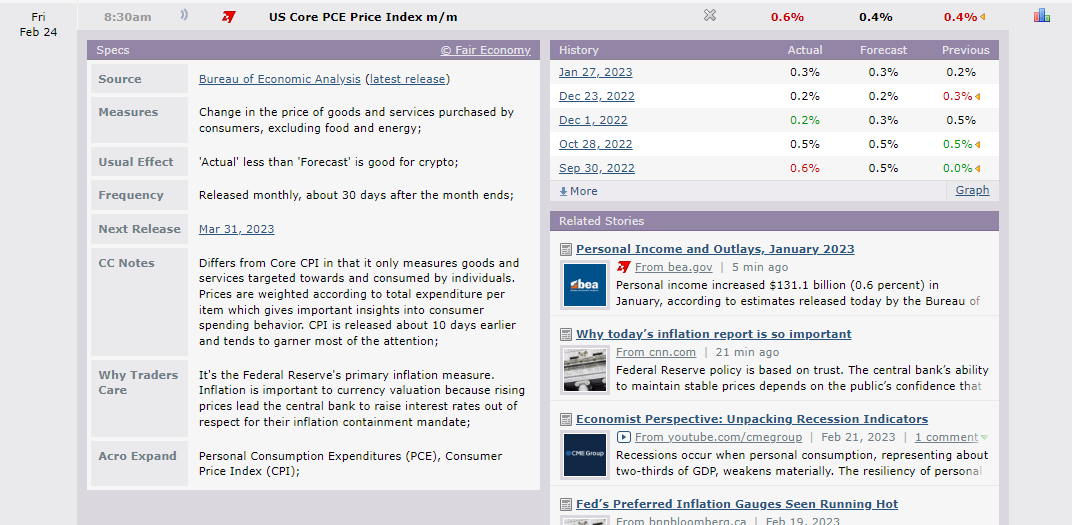Open the CME Group thumbnail
The width and height of the screenshot is (1072, 525).
point(585,455)
